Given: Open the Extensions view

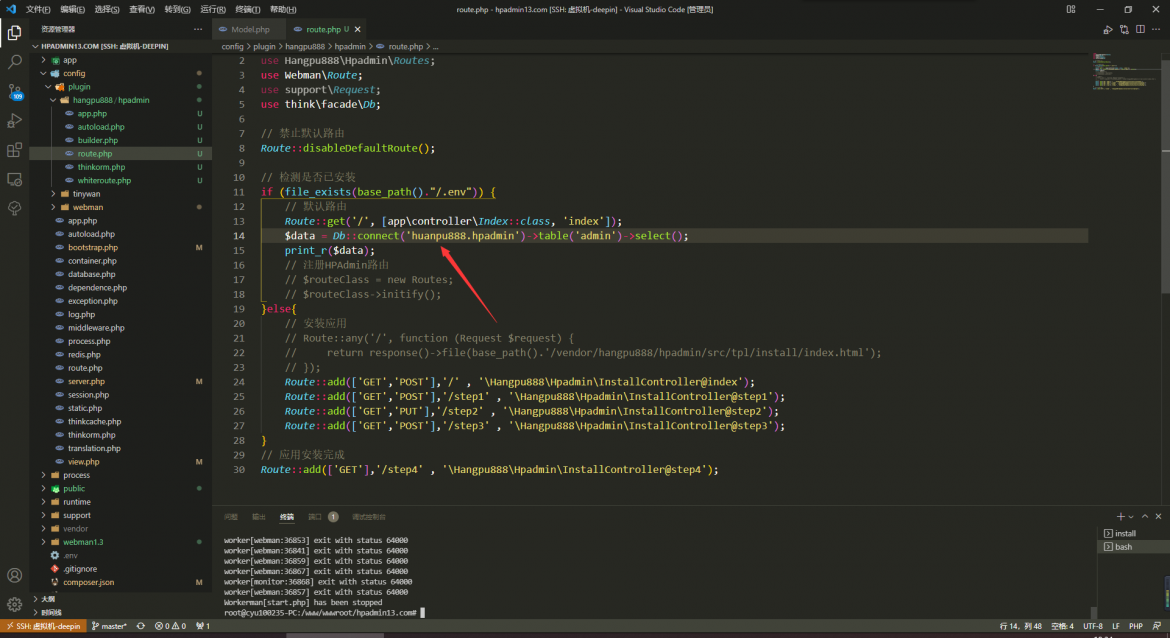Looking at the screenshot, I should (14, 150).
